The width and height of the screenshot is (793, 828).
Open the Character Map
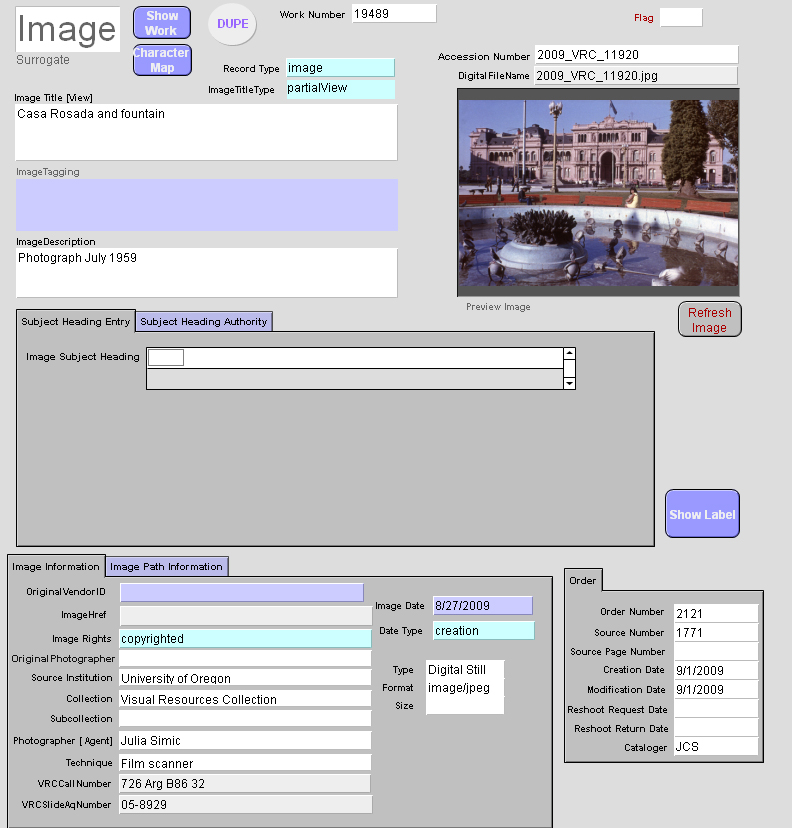click(161, 60)
